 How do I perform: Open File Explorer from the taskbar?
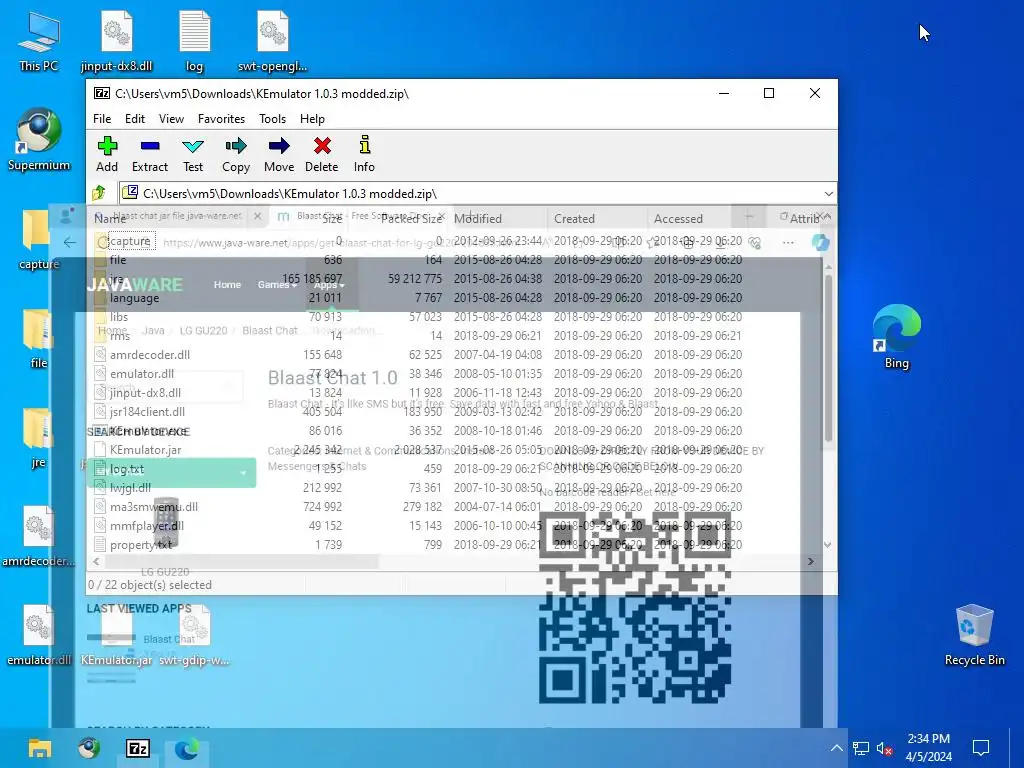click(x=39, y=748)
